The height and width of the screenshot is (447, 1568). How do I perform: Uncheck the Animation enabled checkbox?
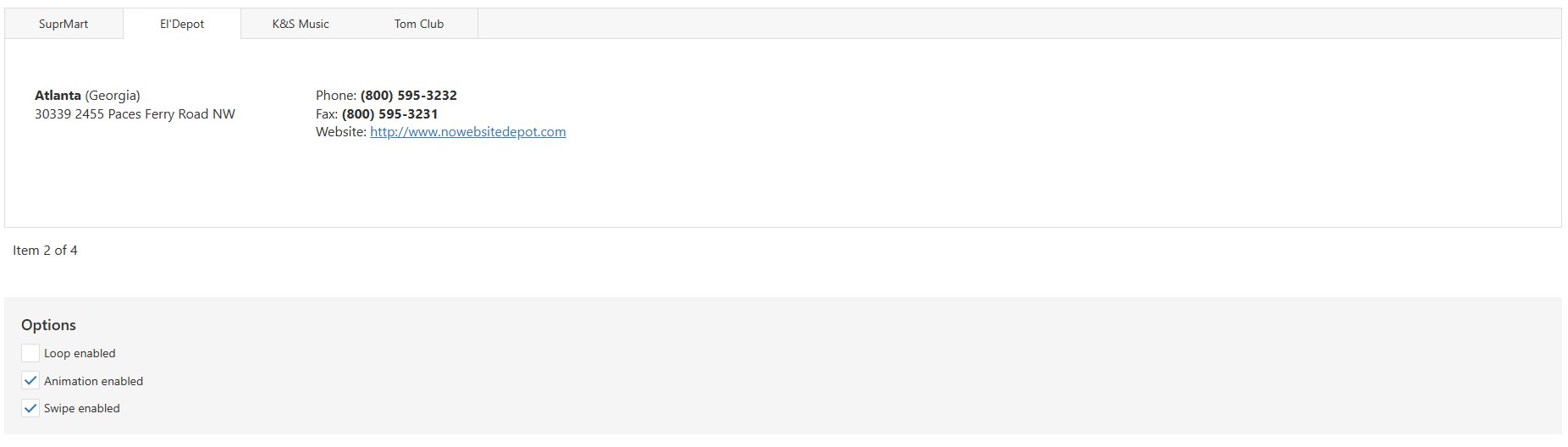30,381
